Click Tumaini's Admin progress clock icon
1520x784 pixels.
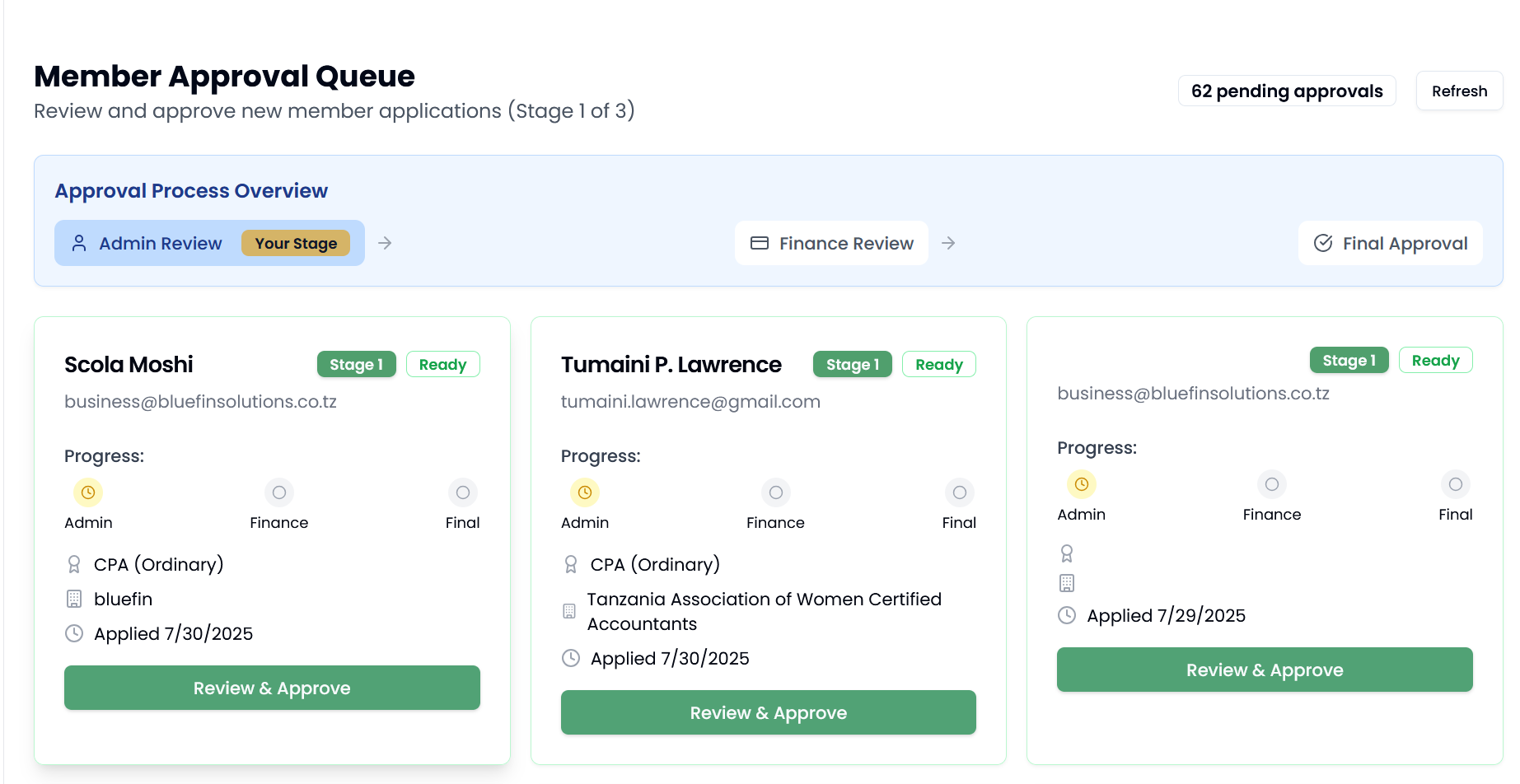[x=585, y=492]
